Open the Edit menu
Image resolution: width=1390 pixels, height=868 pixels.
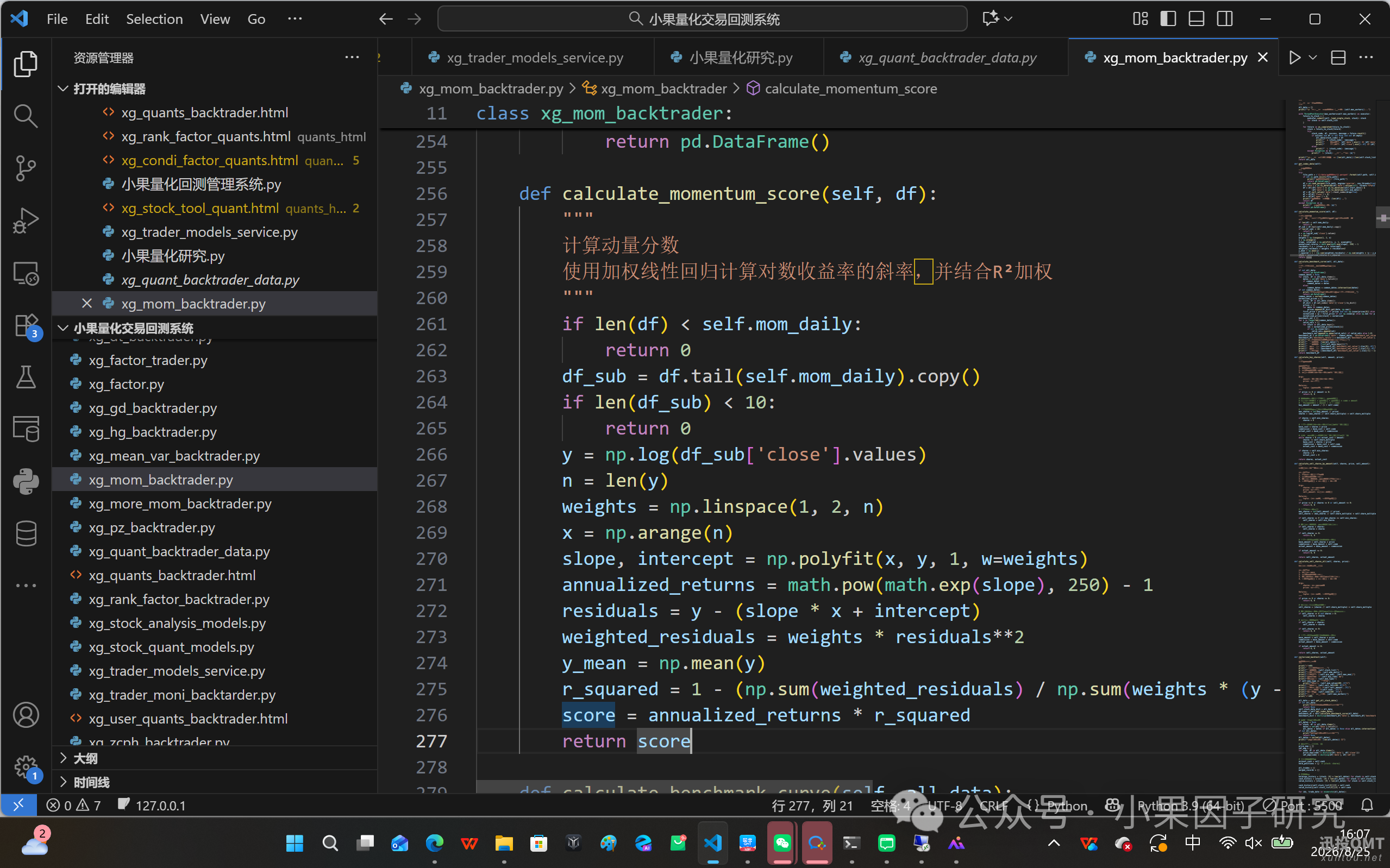click(97, 19)
